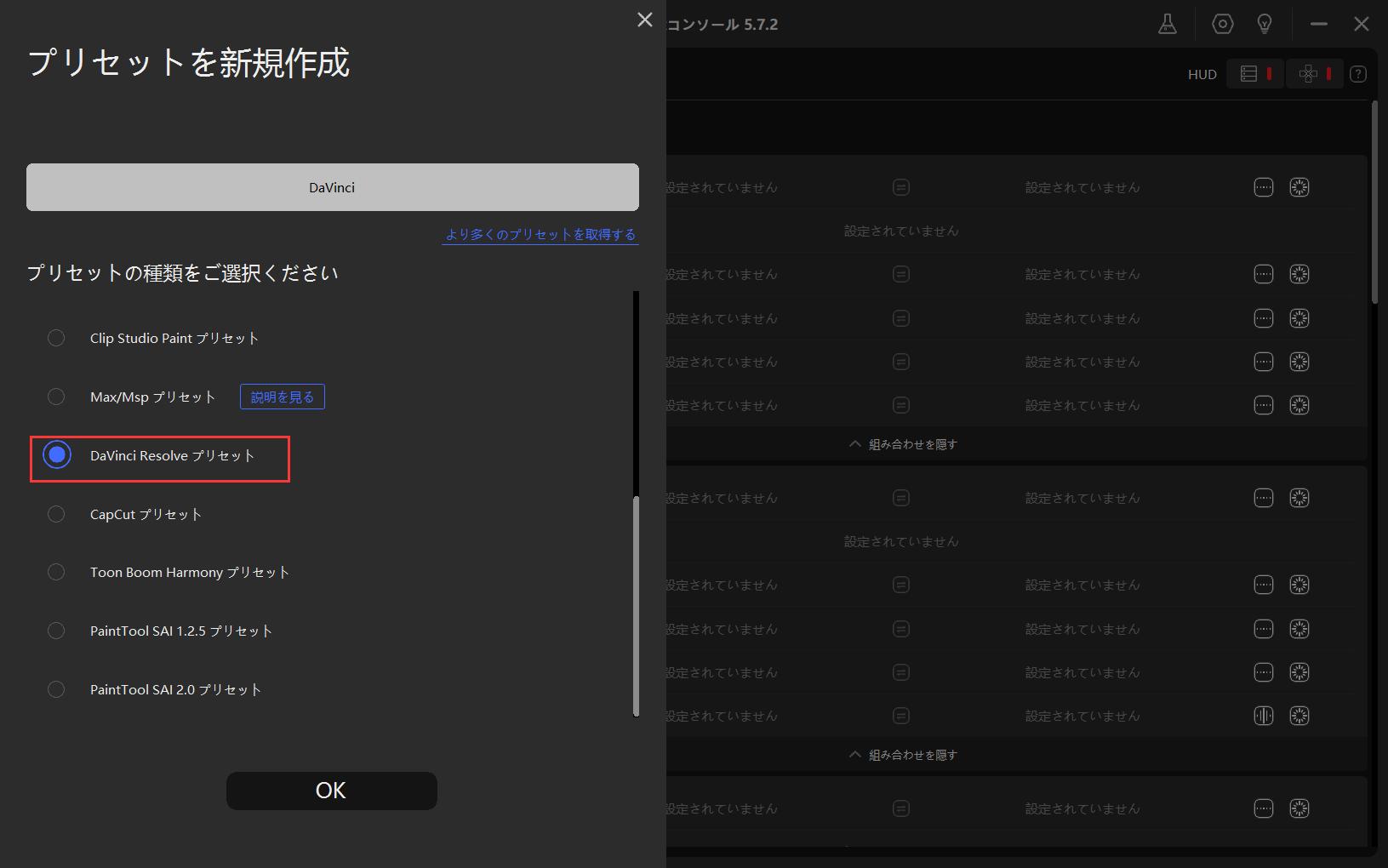Collapse the upper 組み合わせを隠す section

(903, 444)
